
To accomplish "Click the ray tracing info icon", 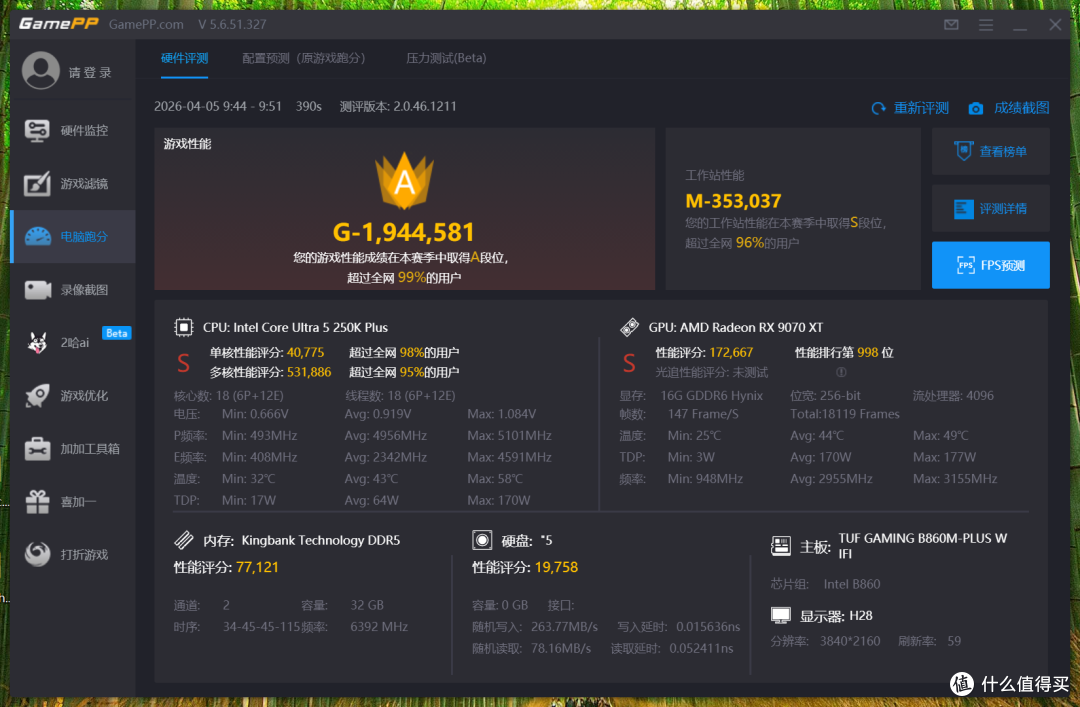I will 841,372.
